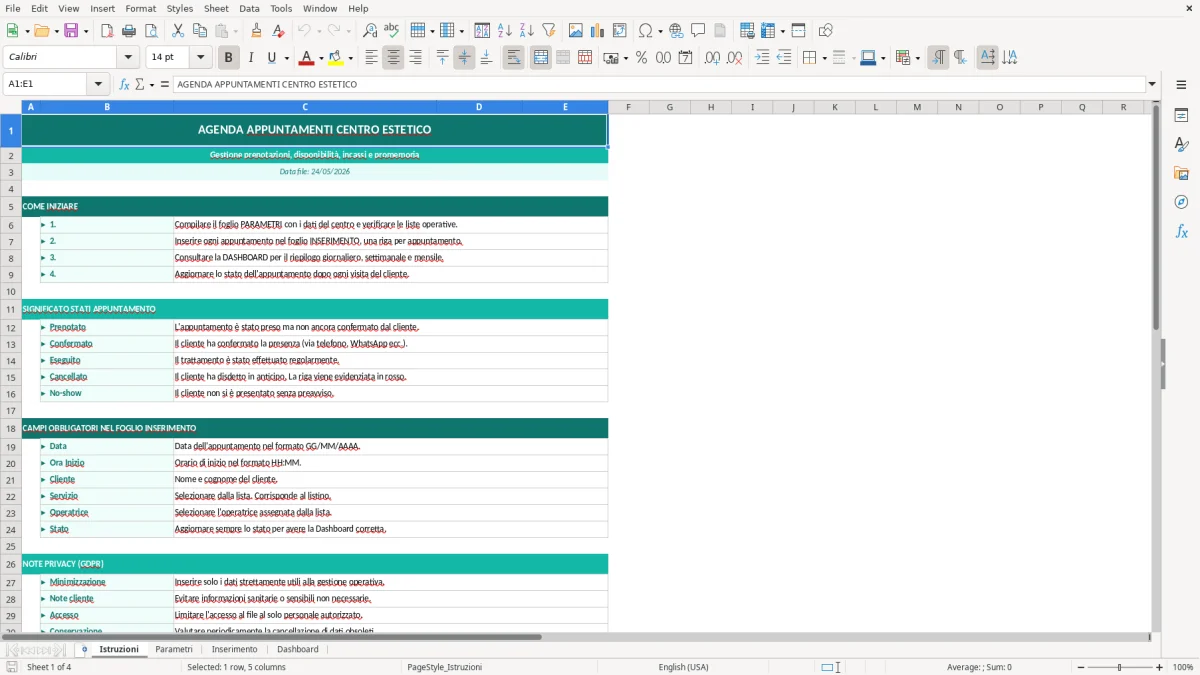Open Find & Replace

[x=370, y=31]
